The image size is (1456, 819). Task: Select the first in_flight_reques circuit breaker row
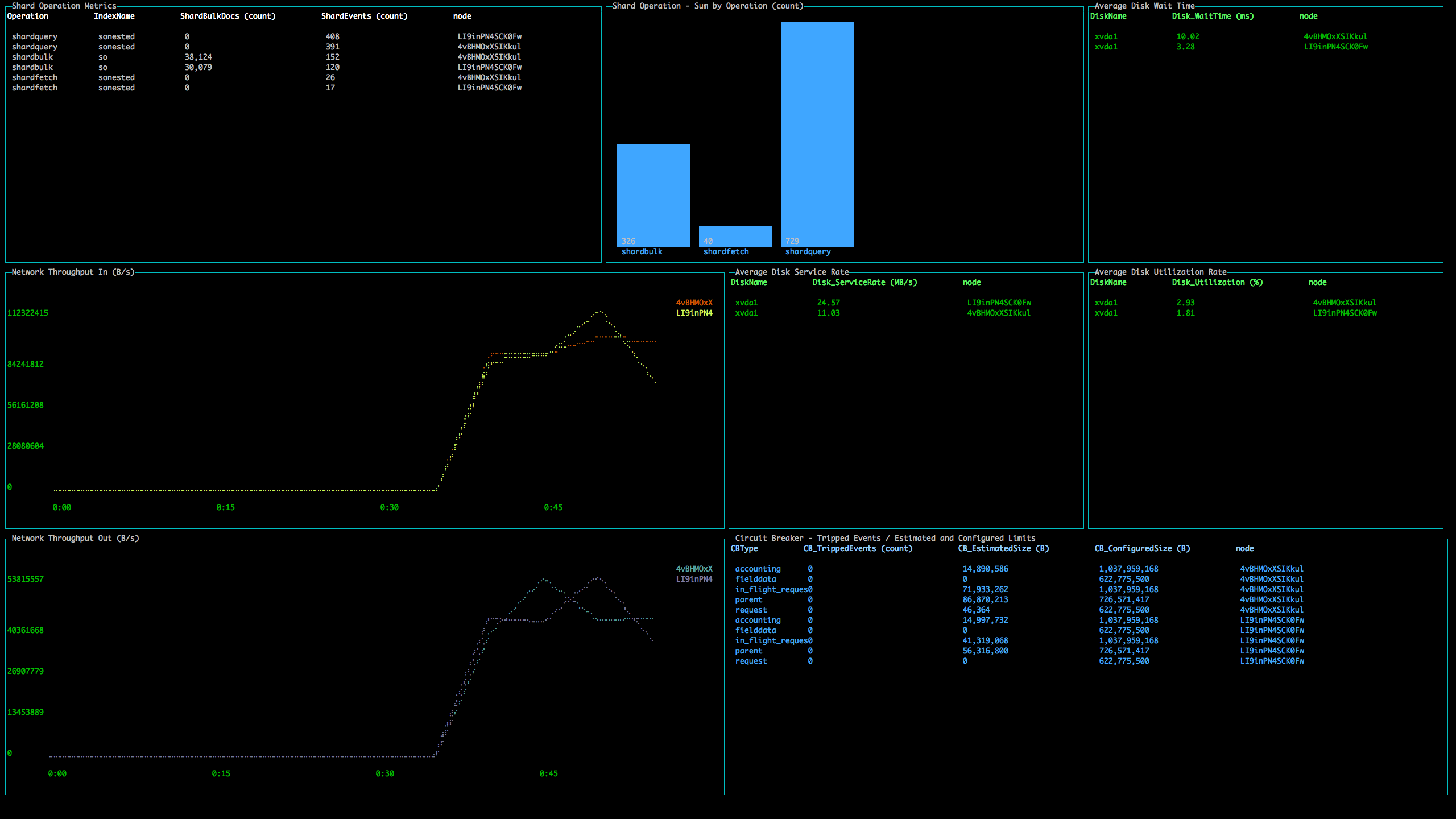[x=771, y=589]
